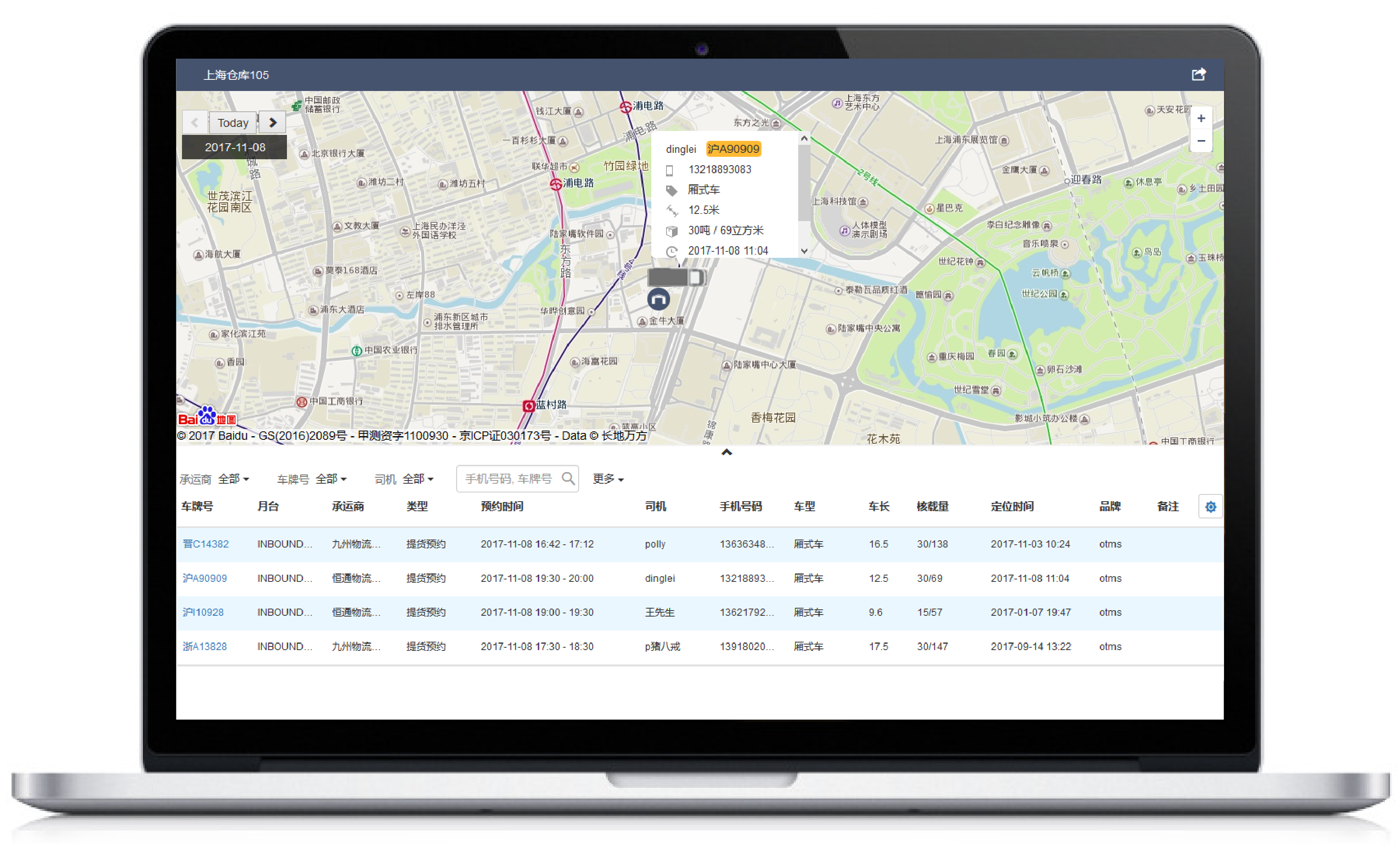This screenshot has width=1400, height=856.
Task: Zoom in the map with plus button
Action: point(1200,118)
